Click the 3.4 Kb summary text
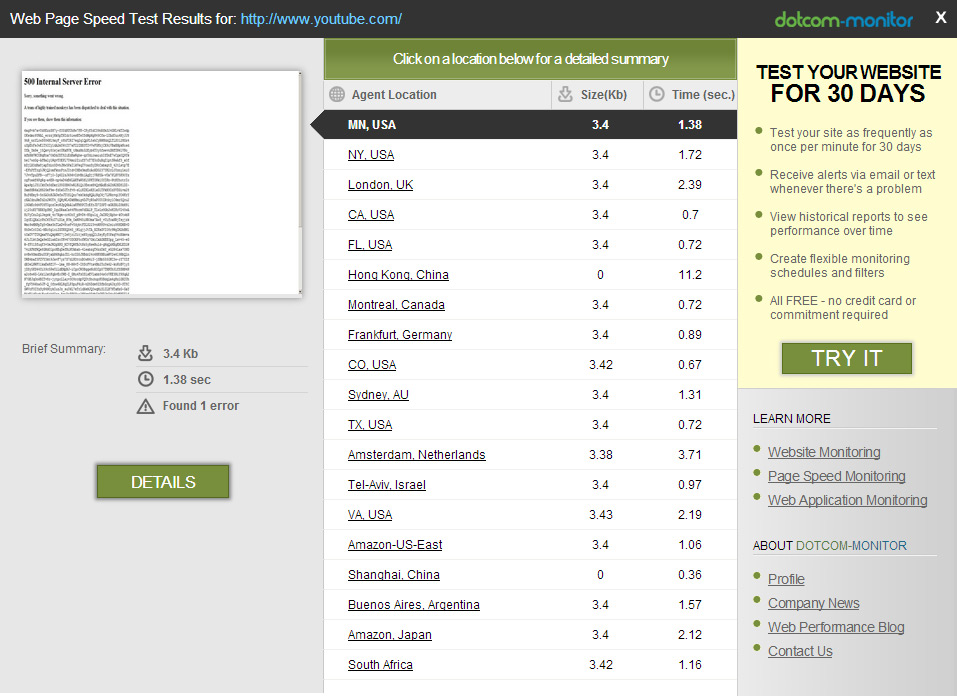The width and height of the screenshot is (957, 696). tap(180, 353)
